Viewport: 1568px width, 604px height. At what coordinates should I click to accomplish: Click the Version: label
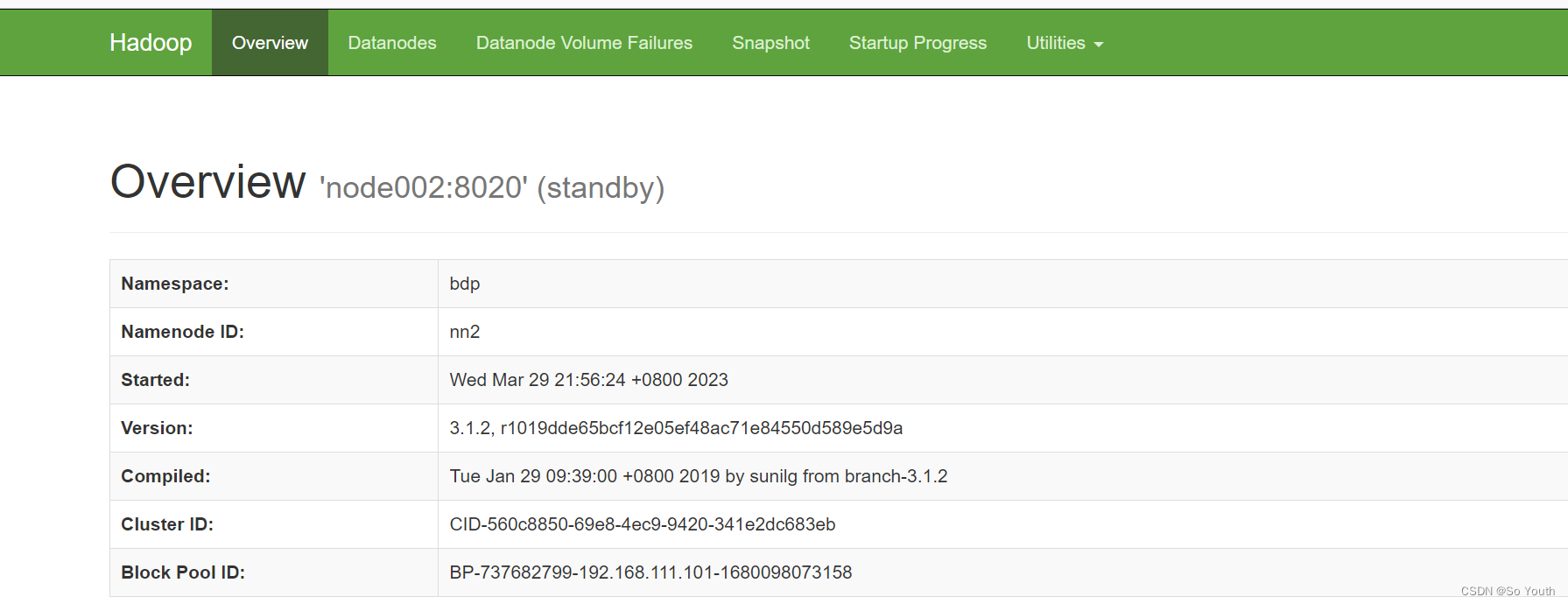[157, 428]
